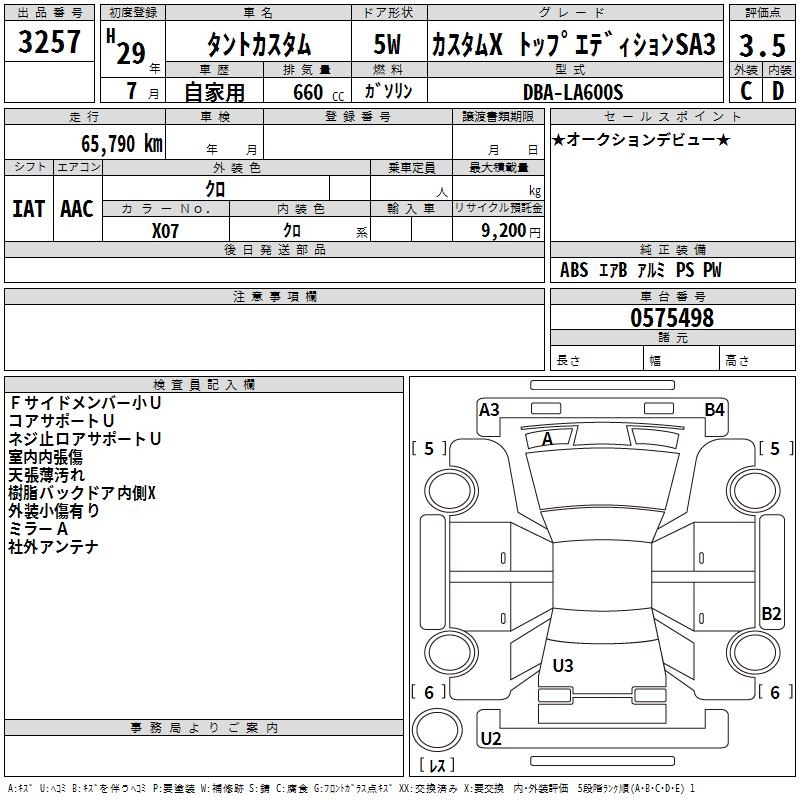
Task: Select PW in the 純正装備 list
Action: (x=712, y=270)
